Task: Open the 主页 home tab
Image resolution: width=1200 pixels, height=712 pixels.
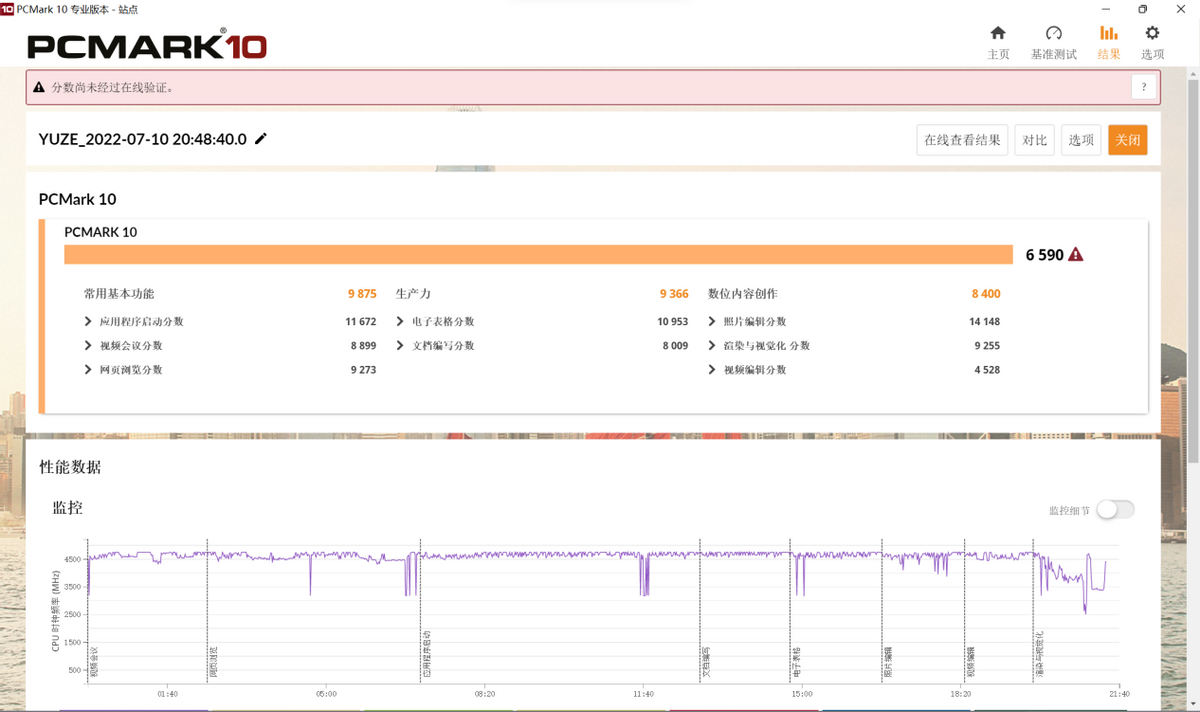Action: click(998, 43)
